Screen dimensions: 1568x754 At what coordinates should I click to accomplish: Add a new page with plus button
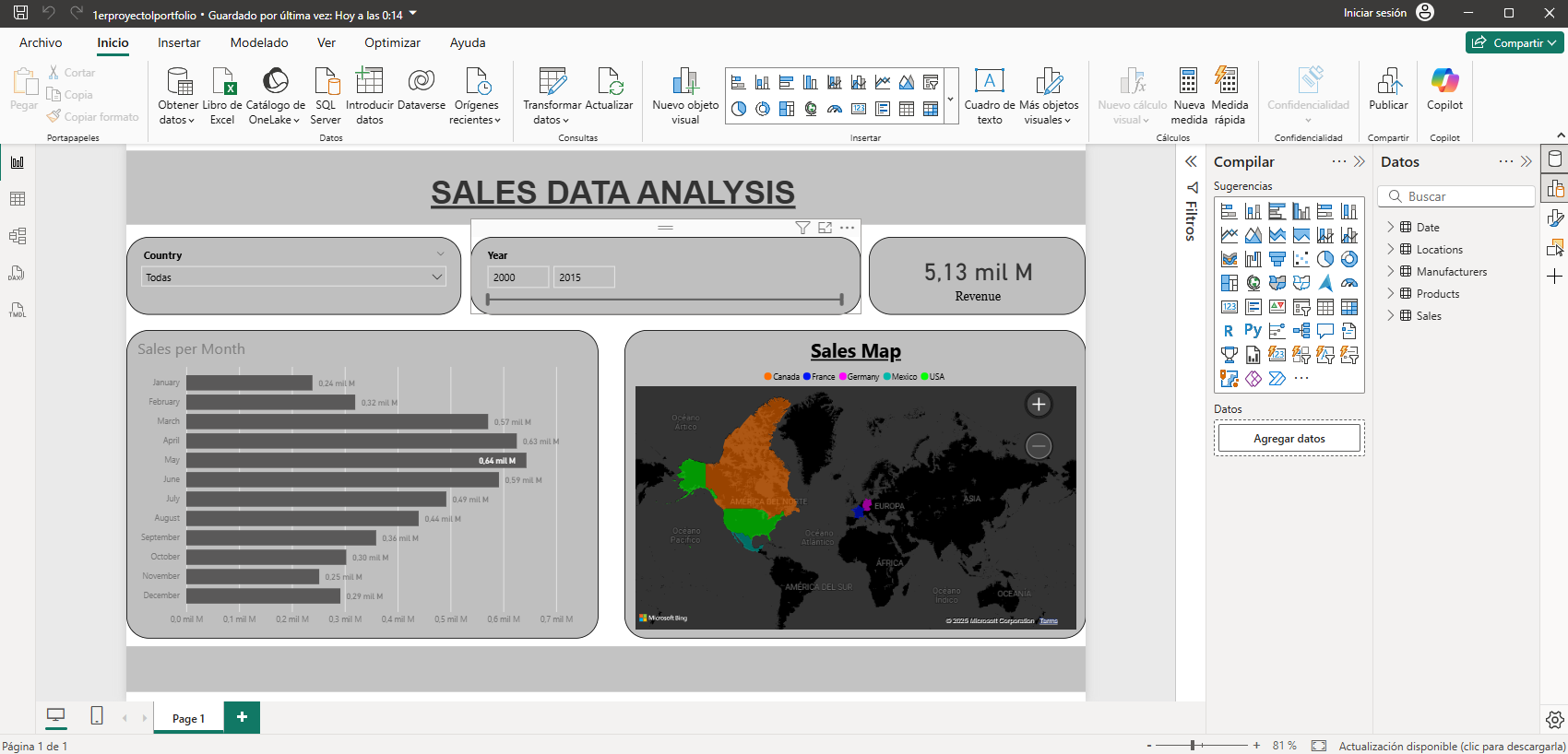pyautogui.click(x=242, y=717)
